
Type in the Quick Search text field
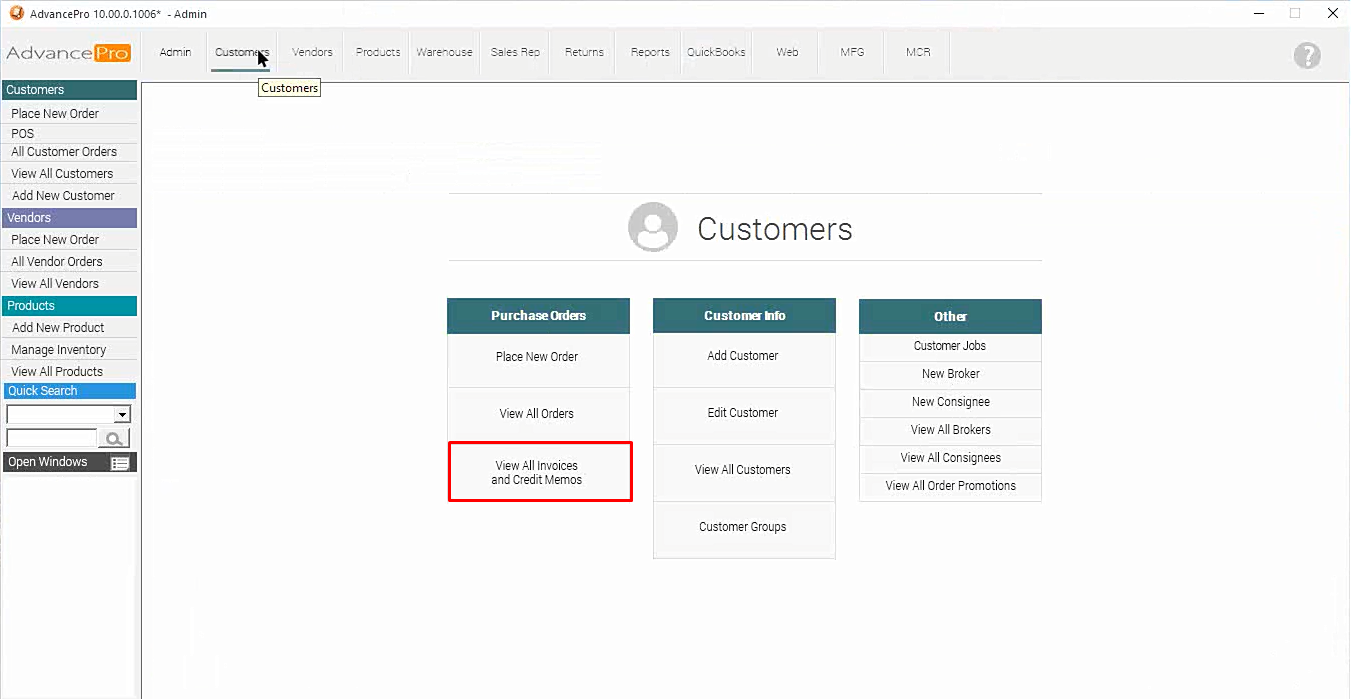(51, 438)
